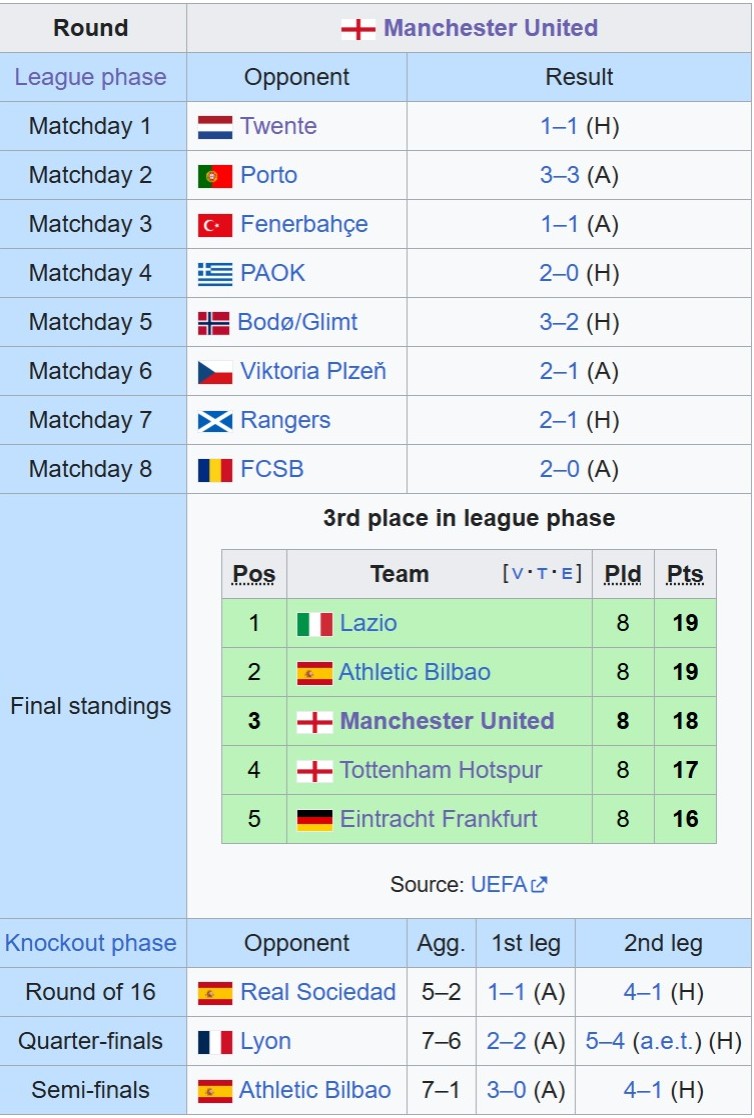The image size is (754, 1118).
Task: Open the Viktoria Plzeň team link
Action: click(313, 372)
